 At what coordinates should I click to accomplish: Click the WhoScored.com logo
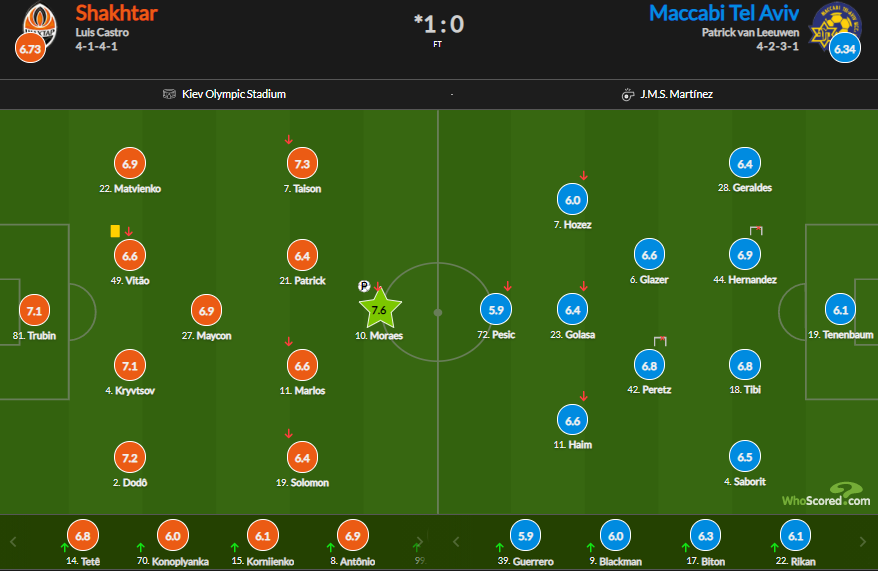tap(825, 496)
